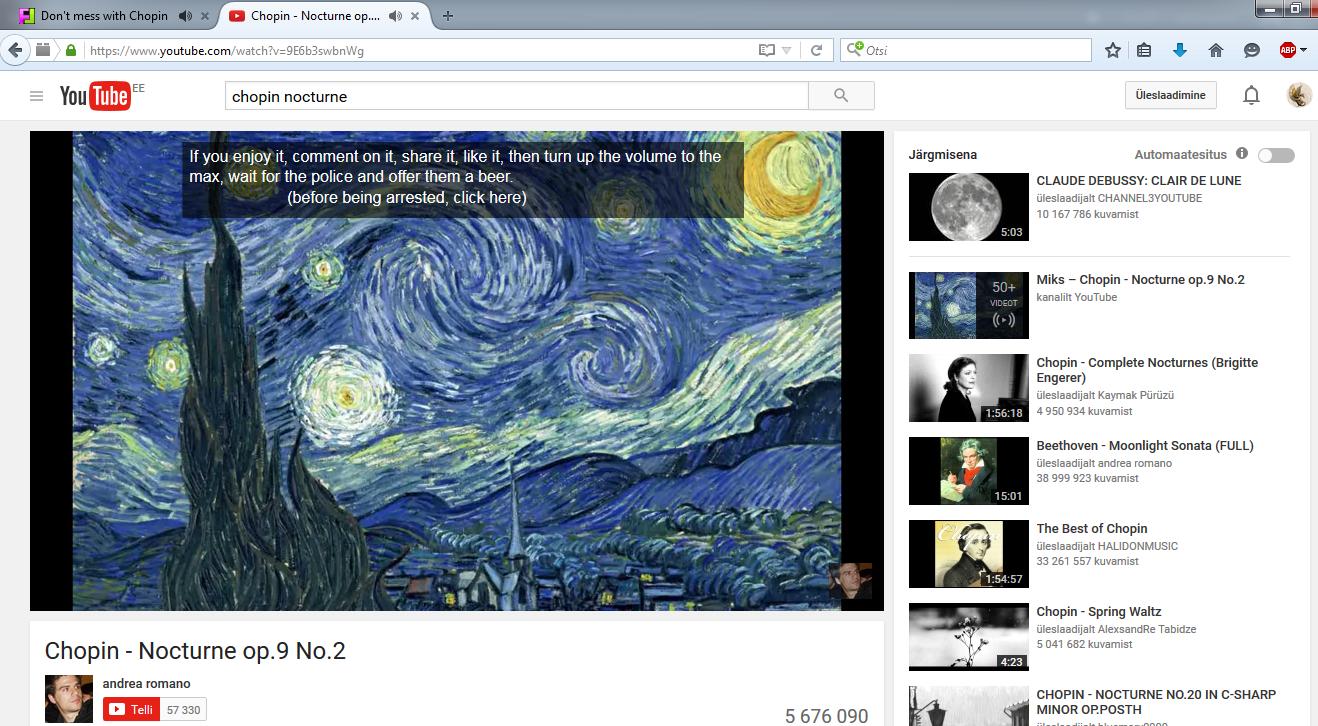Toggle the Automaatesitus autoplay switch
The height and width of the screenshot is (726, 1318).
point(1276,155)
